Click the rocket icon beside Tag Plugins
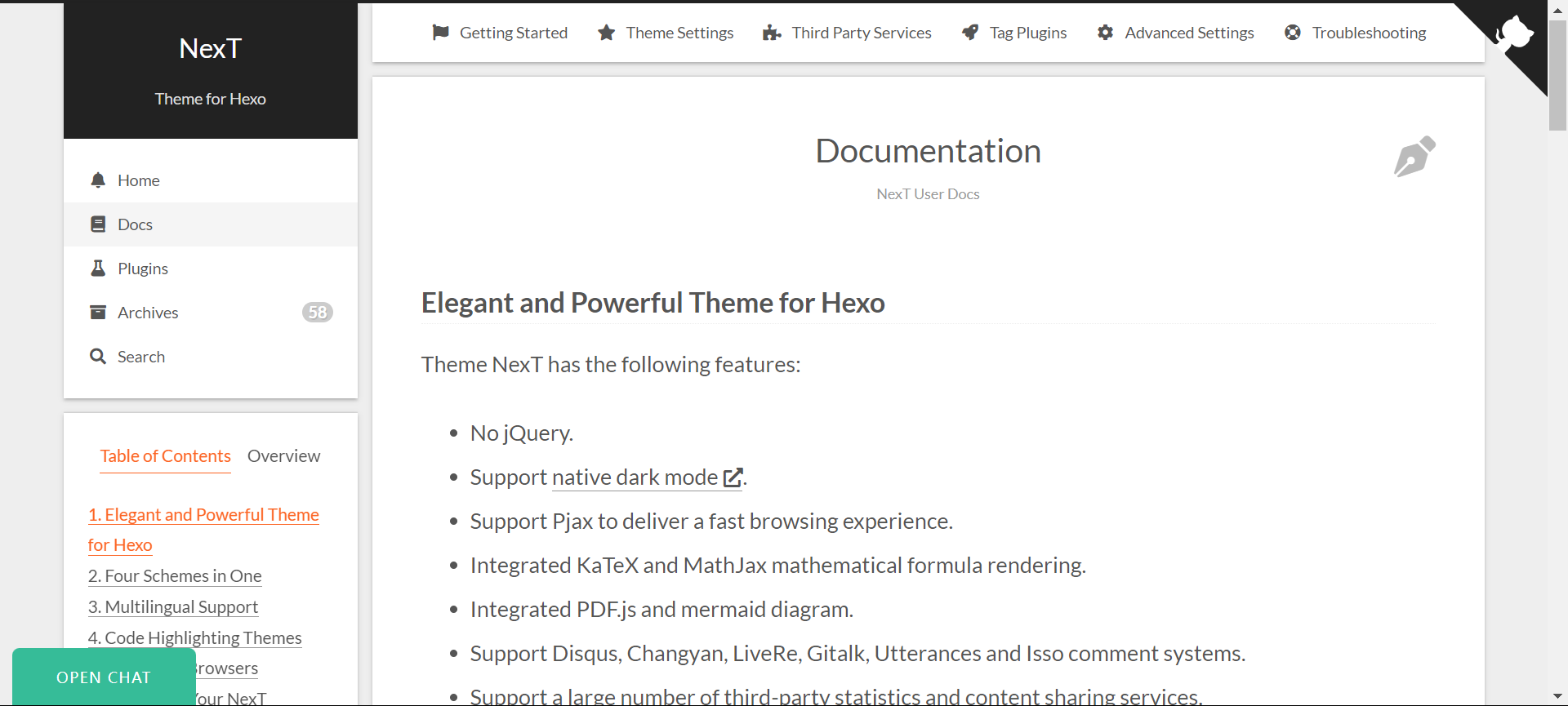Image resolution: width=1568 pixels, height=706 pixels. (970, 33)
